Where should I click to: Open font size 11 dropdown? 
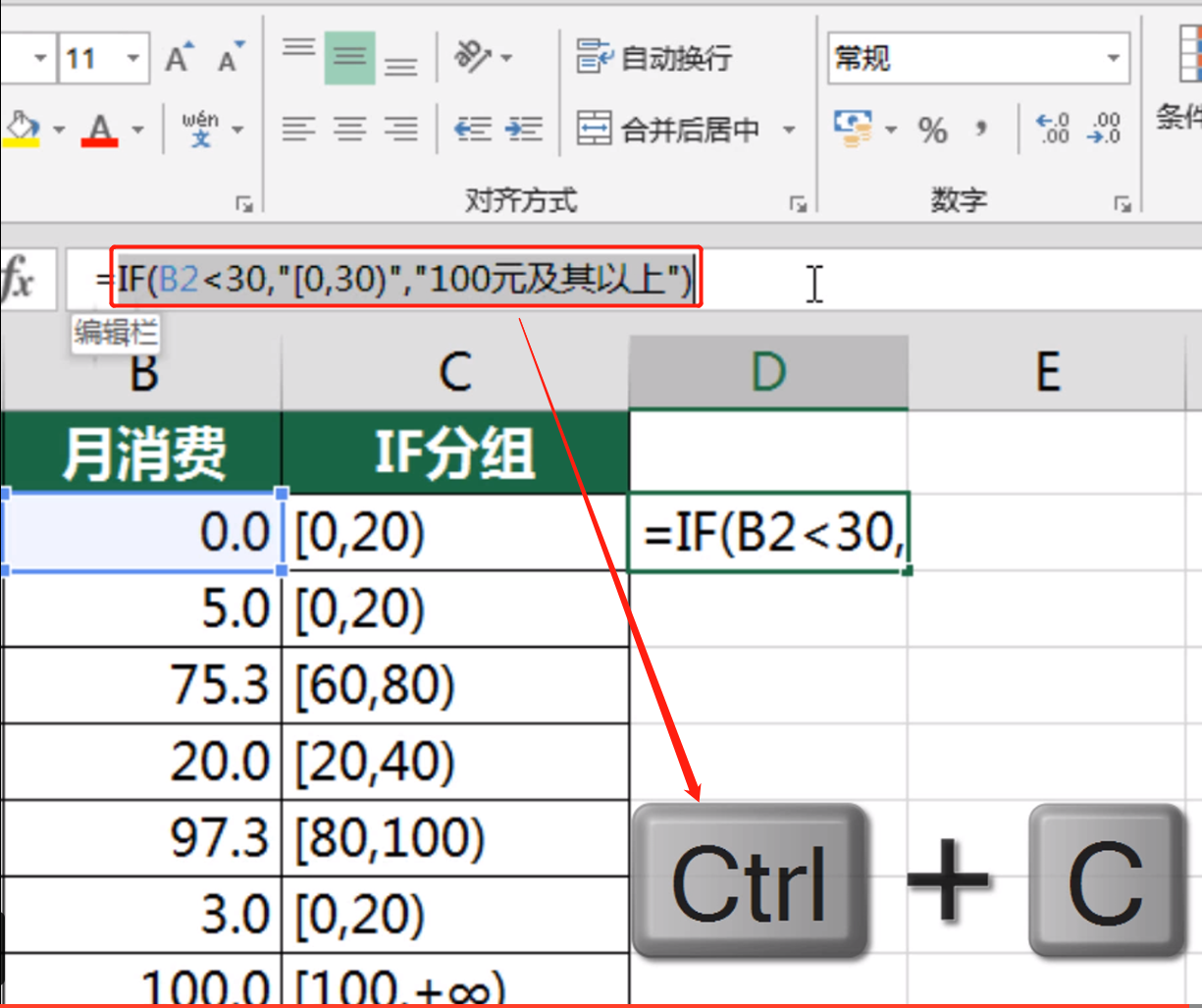click(132, 59)
